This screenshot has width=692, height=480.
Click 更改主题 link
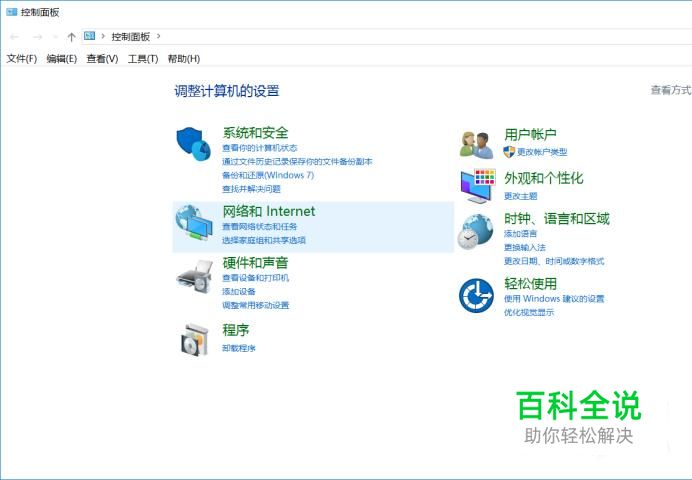521,196
